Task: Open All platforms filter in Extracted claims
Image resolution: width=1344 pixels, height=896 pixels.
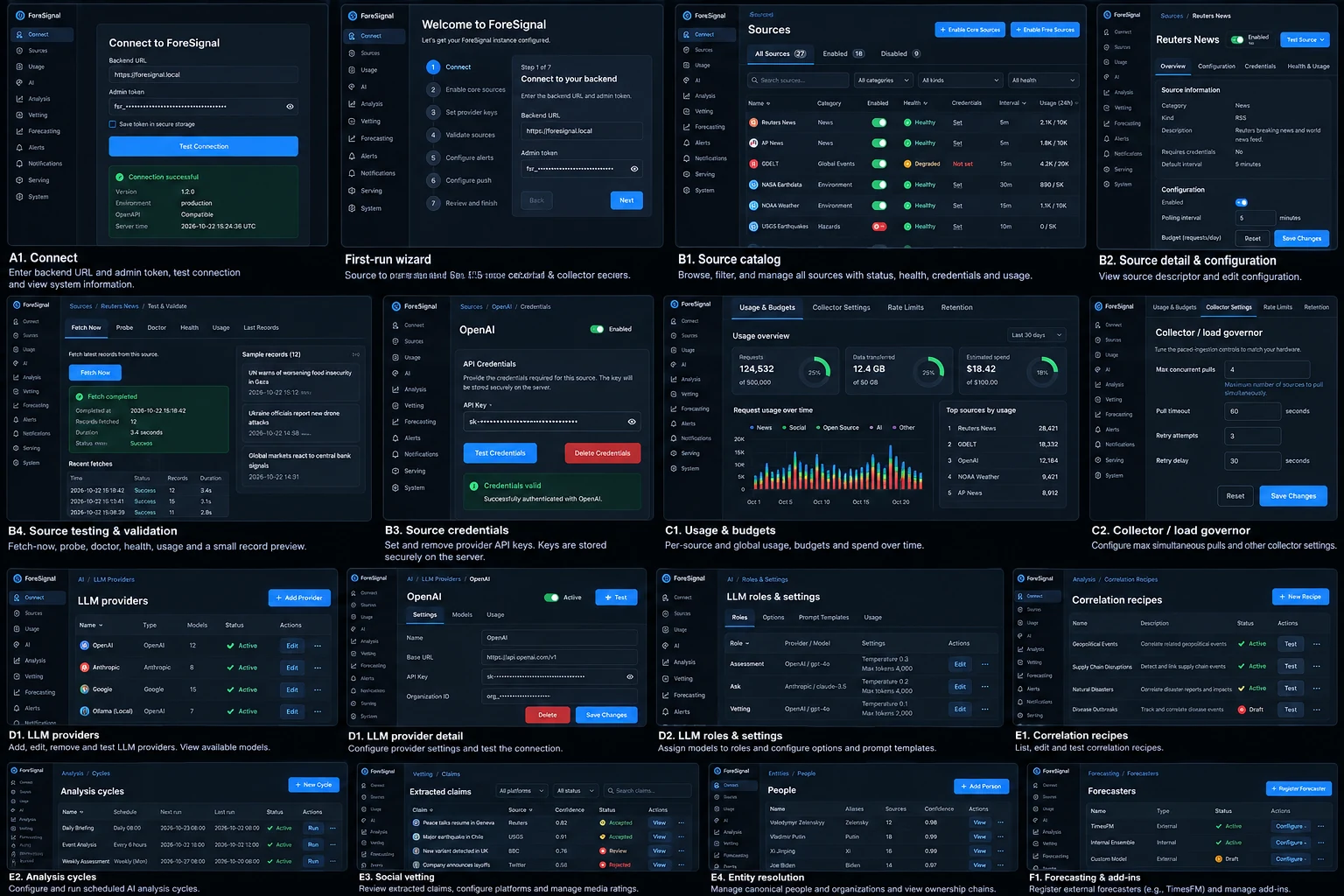Action: click(x=521, y=791)
